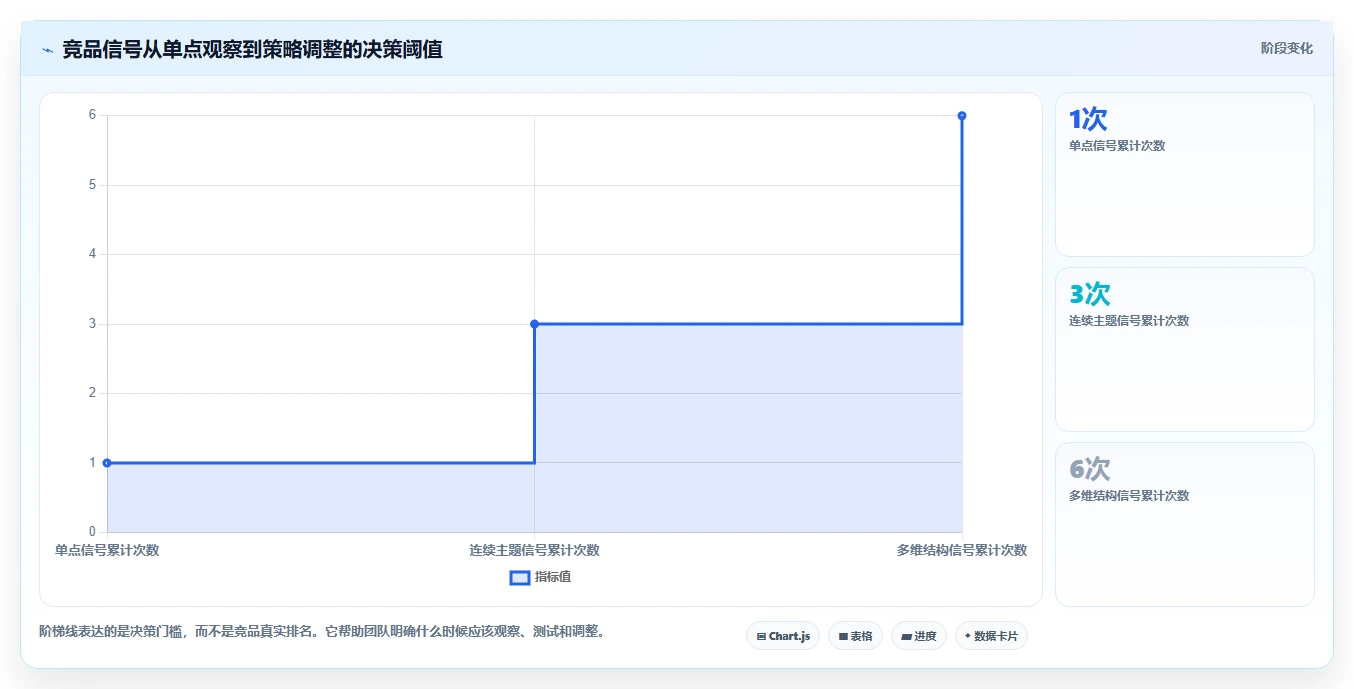The image size is (1354, 689).
Task: Click the x-axis label 连续主题信号累计次数
Action: point(534,550)
